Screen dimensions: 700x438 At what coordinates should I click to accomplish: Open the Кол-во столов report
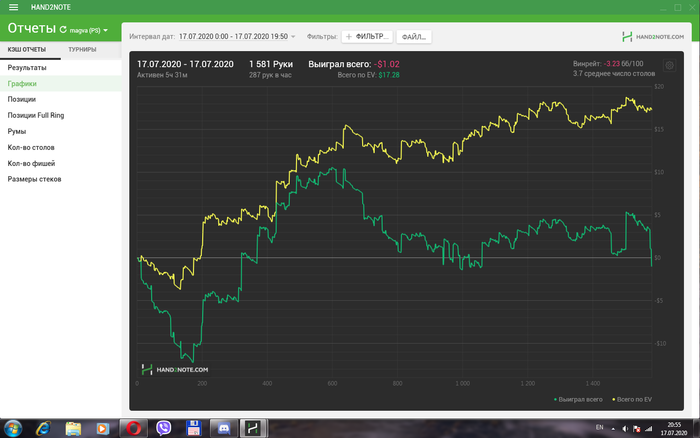61,147
